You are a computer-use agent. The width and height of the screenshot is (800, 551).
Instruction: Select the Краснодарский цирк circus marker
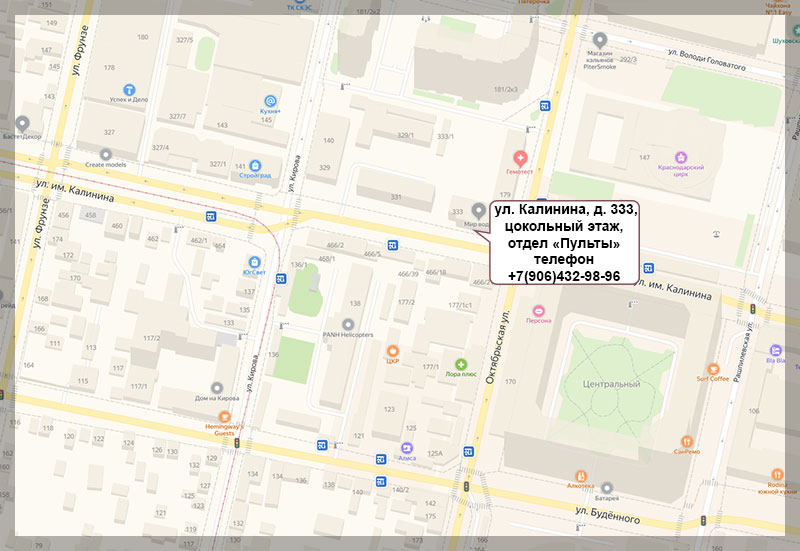pos(682,157)
